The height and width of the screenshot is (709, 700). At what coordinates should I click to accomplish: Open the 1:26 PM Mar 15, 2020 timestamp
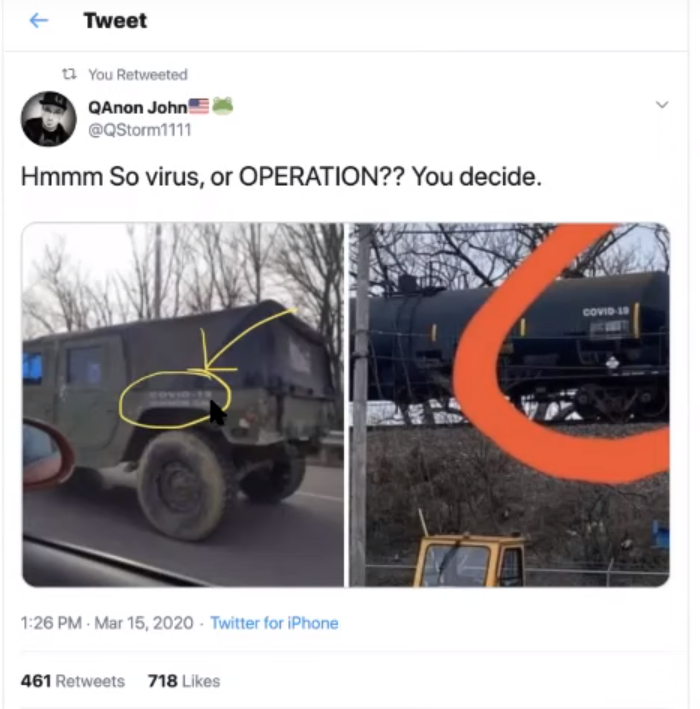[x=107, y=623]
